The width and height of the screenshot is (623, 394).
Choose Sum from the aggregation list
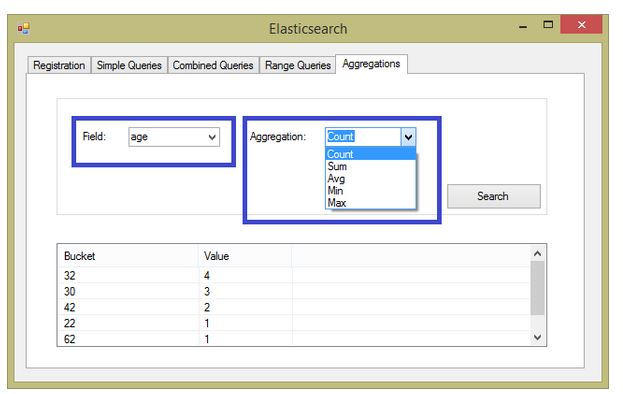click(370, 166)
